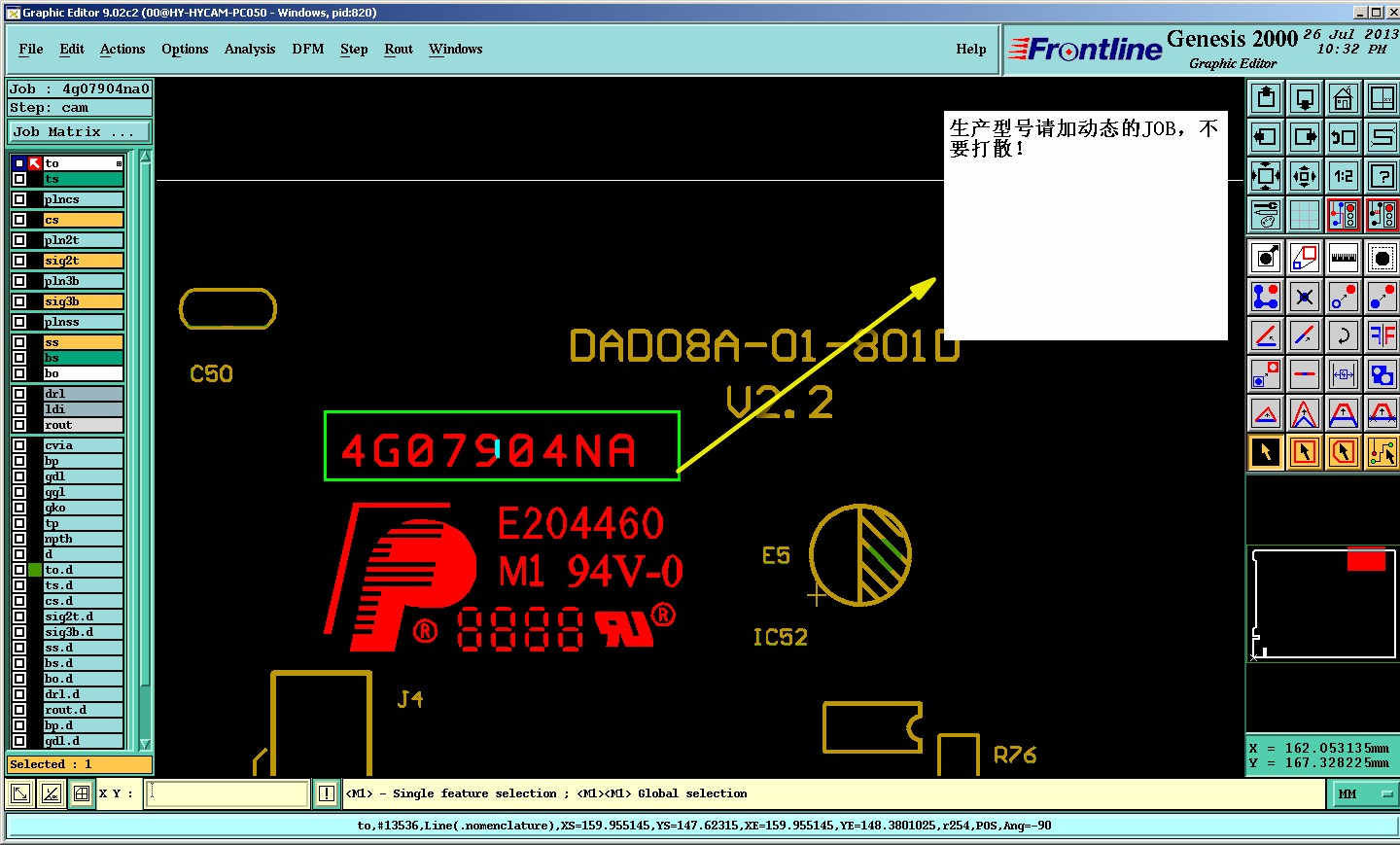
Task: Toggle display checkbox for layer to.d
Action: pos(19,570)
